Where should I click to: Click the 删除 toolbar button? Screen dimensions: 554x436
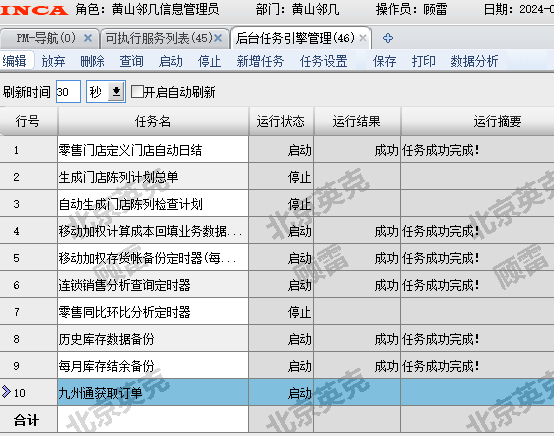92,61
